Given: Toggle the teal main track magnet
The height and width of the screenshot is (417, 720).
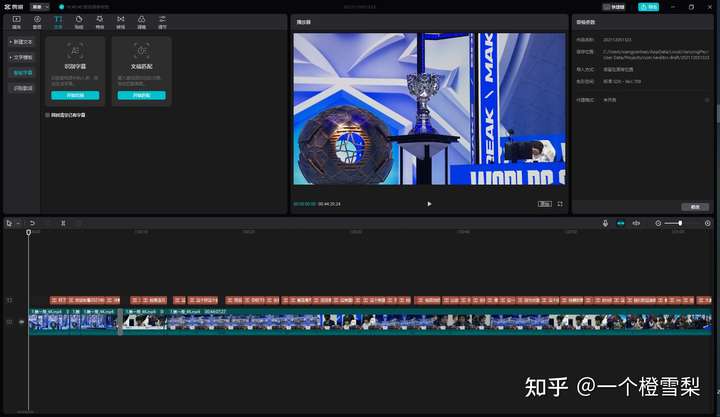Looking at the screenshot, I should [620, 223].
